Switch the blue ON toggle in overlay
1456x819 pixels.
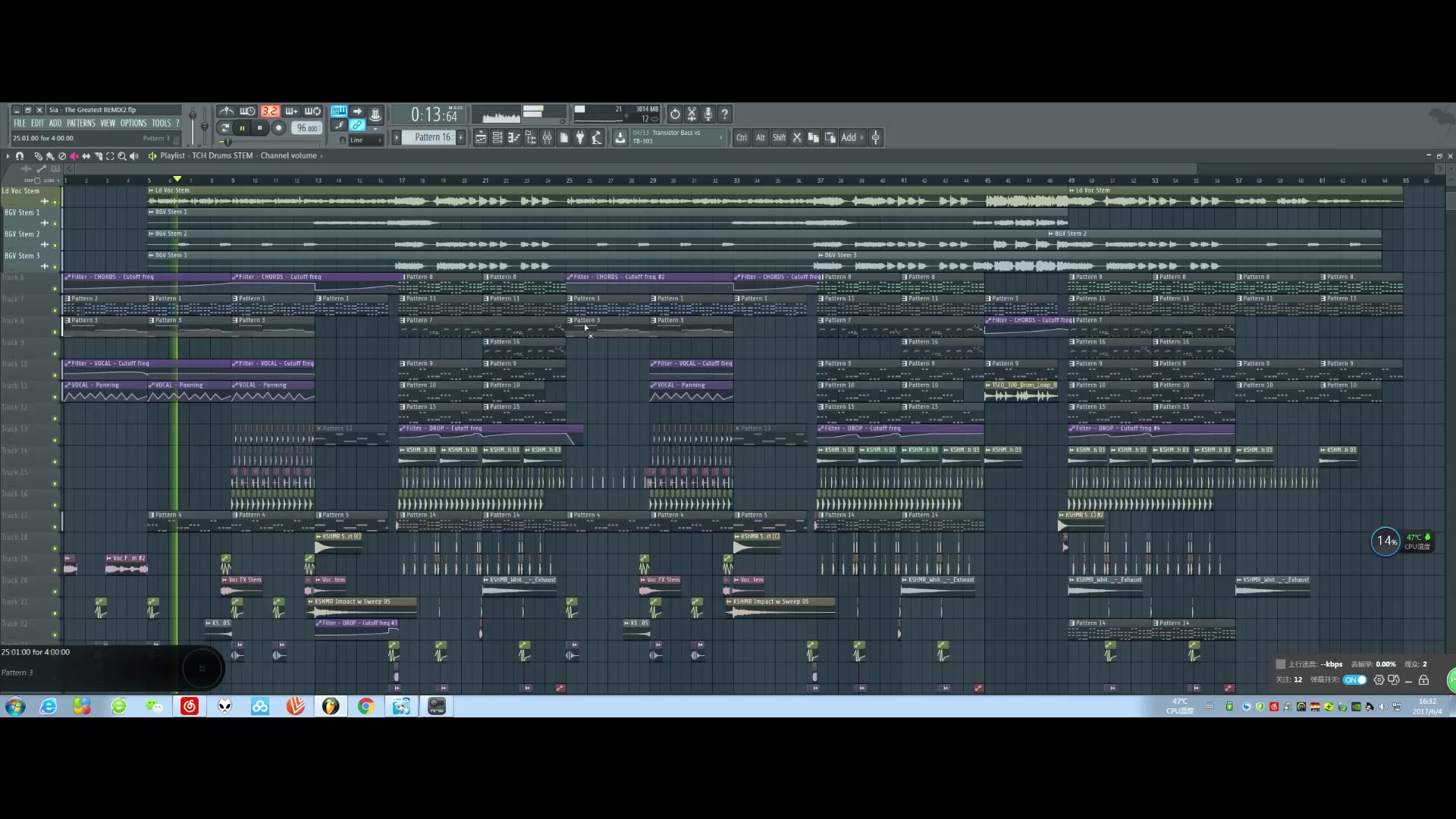(1354, 680)
